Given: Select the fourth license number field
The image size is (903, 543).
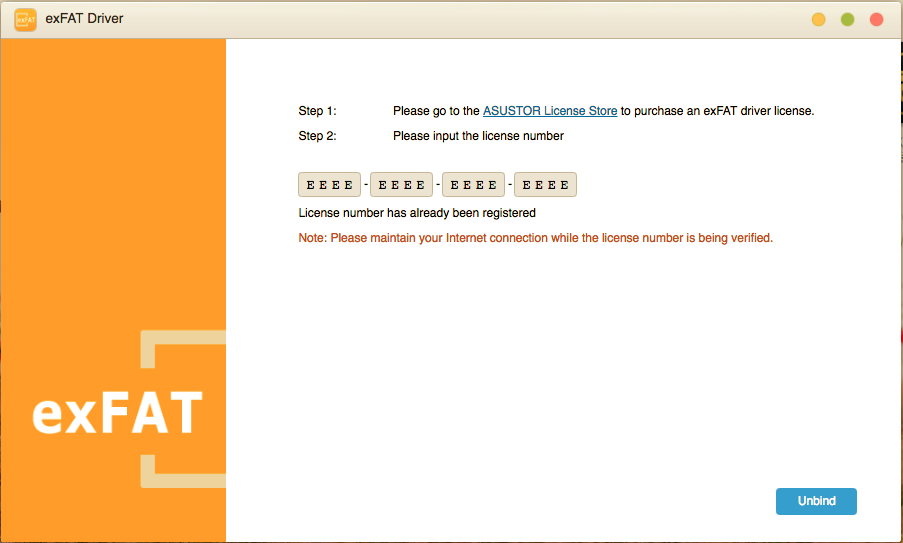Looking at the screenshot, I should pos(545,185).
